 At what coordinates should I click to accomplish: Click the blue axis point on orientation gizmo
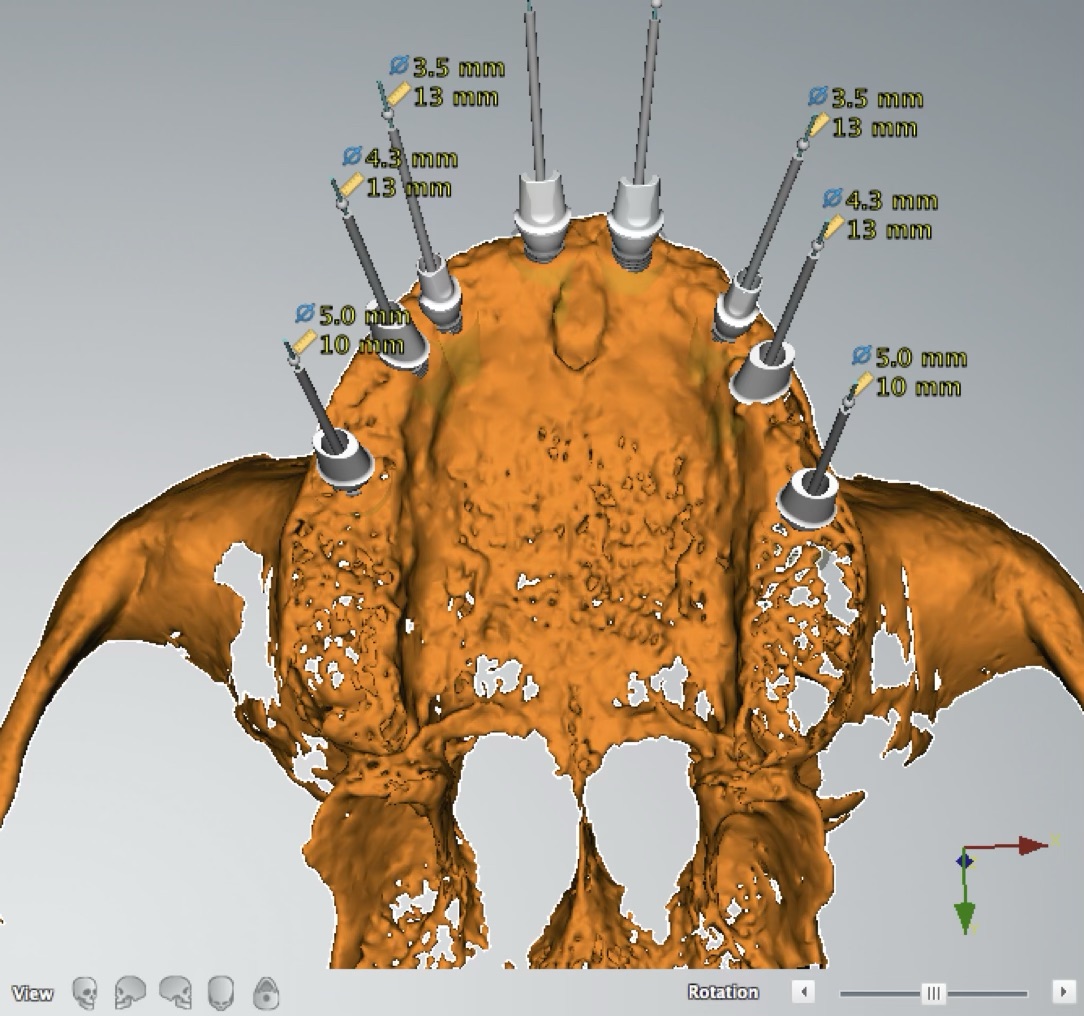pyautogui.click(x=964, y=860)
